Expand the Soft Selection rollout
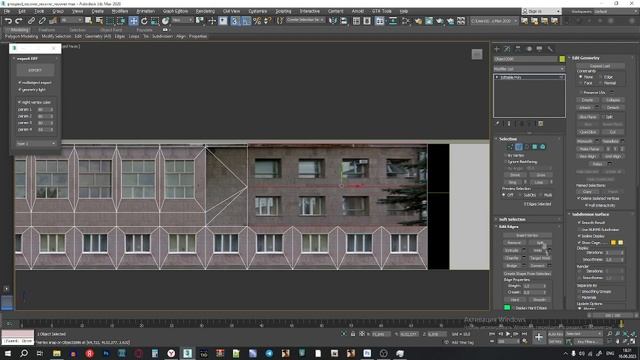This screenshot has width=640, height=360. pyautogui.click(x=512, y=220)
